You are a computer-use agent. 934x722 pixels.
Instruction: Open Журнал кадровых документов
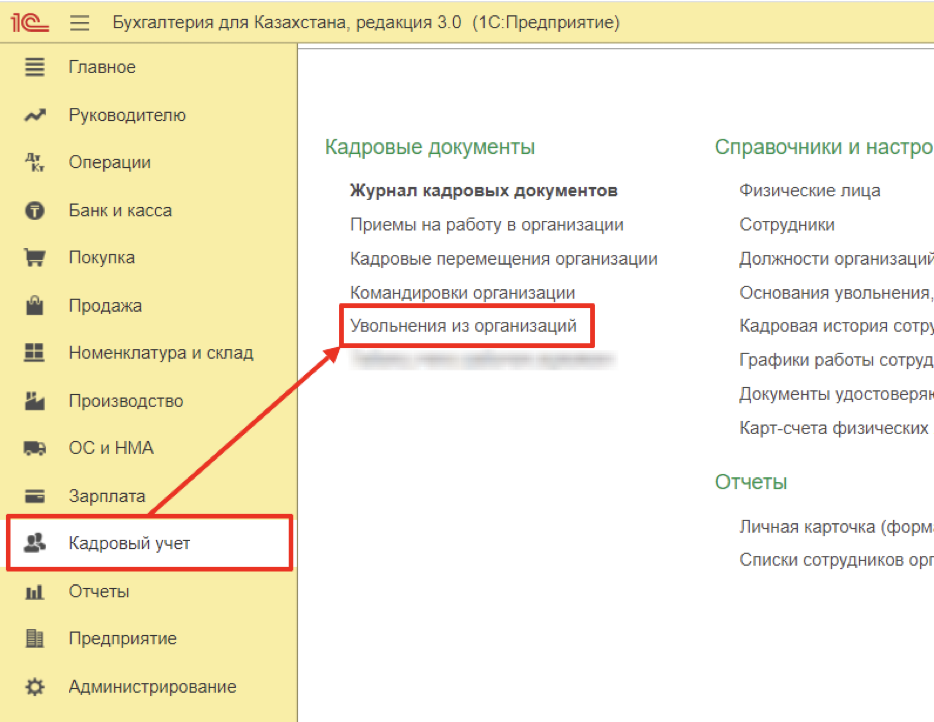click(x=483, y=190)
